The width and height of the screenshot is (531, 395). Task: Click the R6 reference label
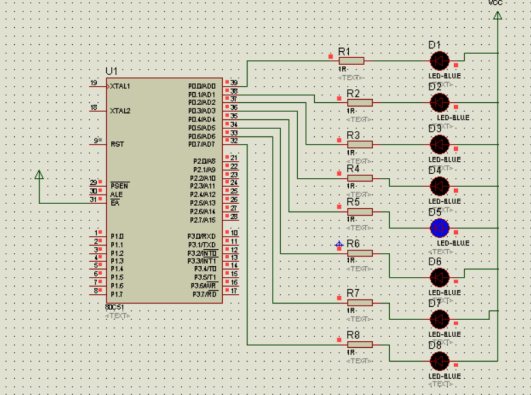pyautogui.click(x=353, y=243)
